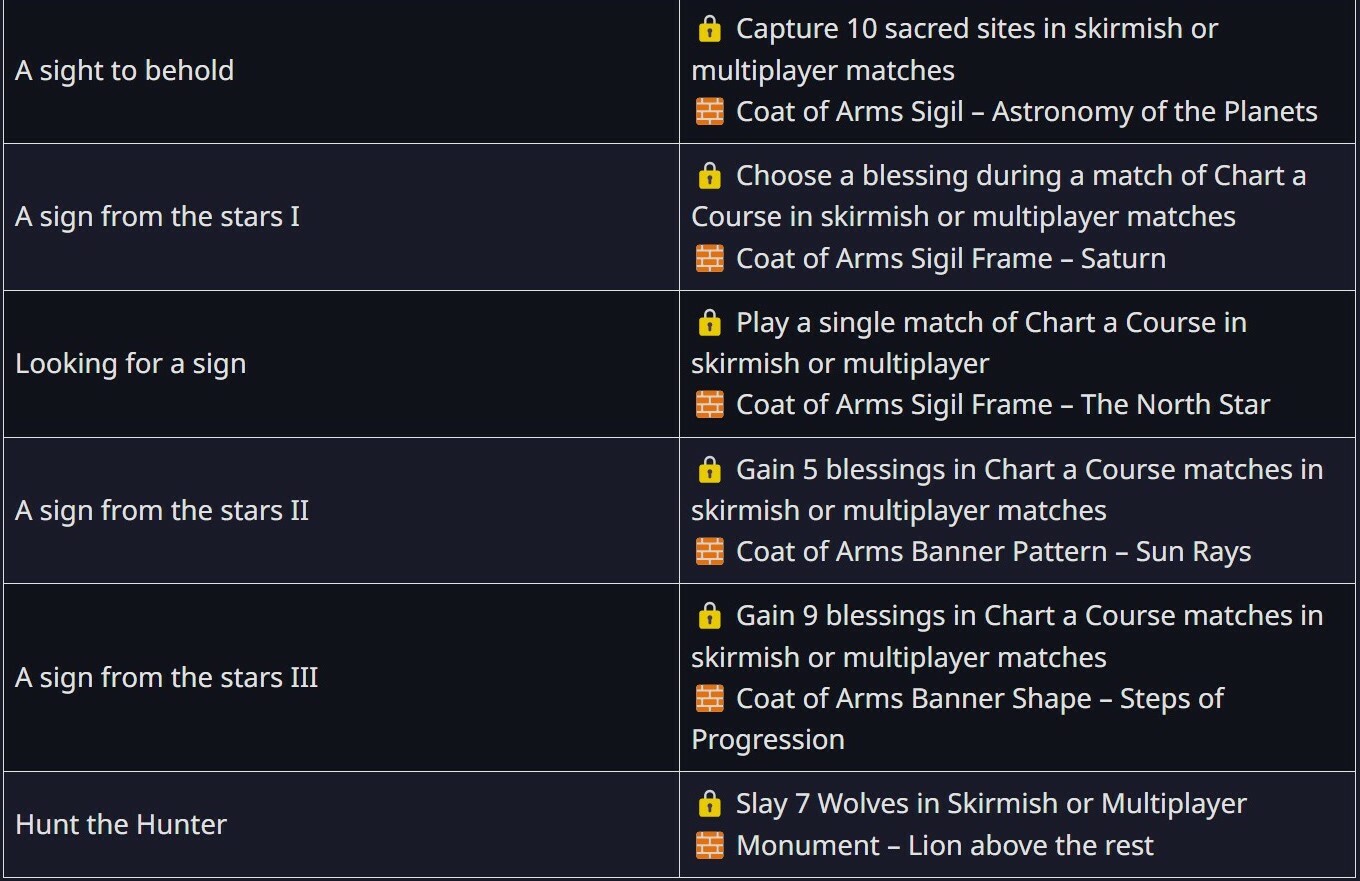Screen dimensions: 1360x881
Task: Select the 'A sign from the stars II' cell
Action: [162, 511]
